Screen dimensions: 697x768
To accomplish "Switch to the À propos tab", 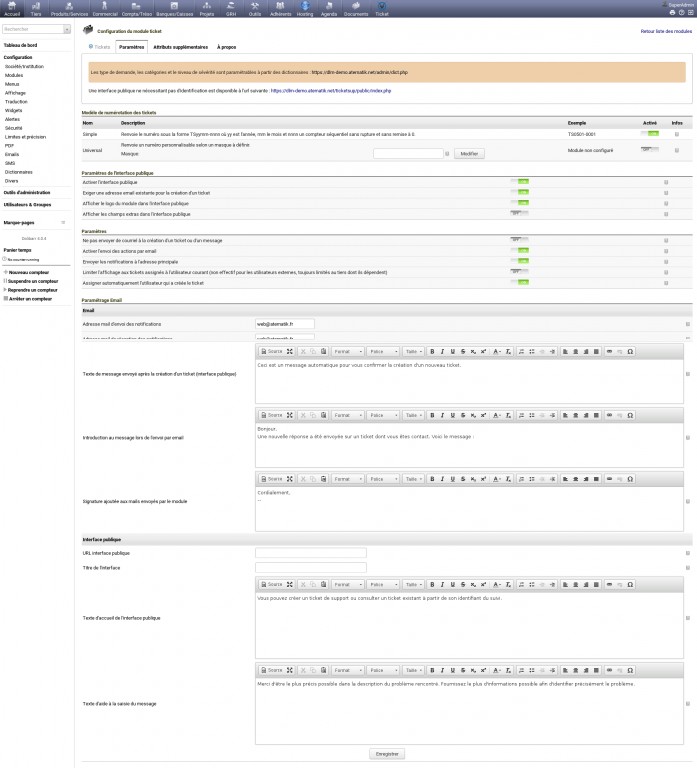I will (226, 47).
